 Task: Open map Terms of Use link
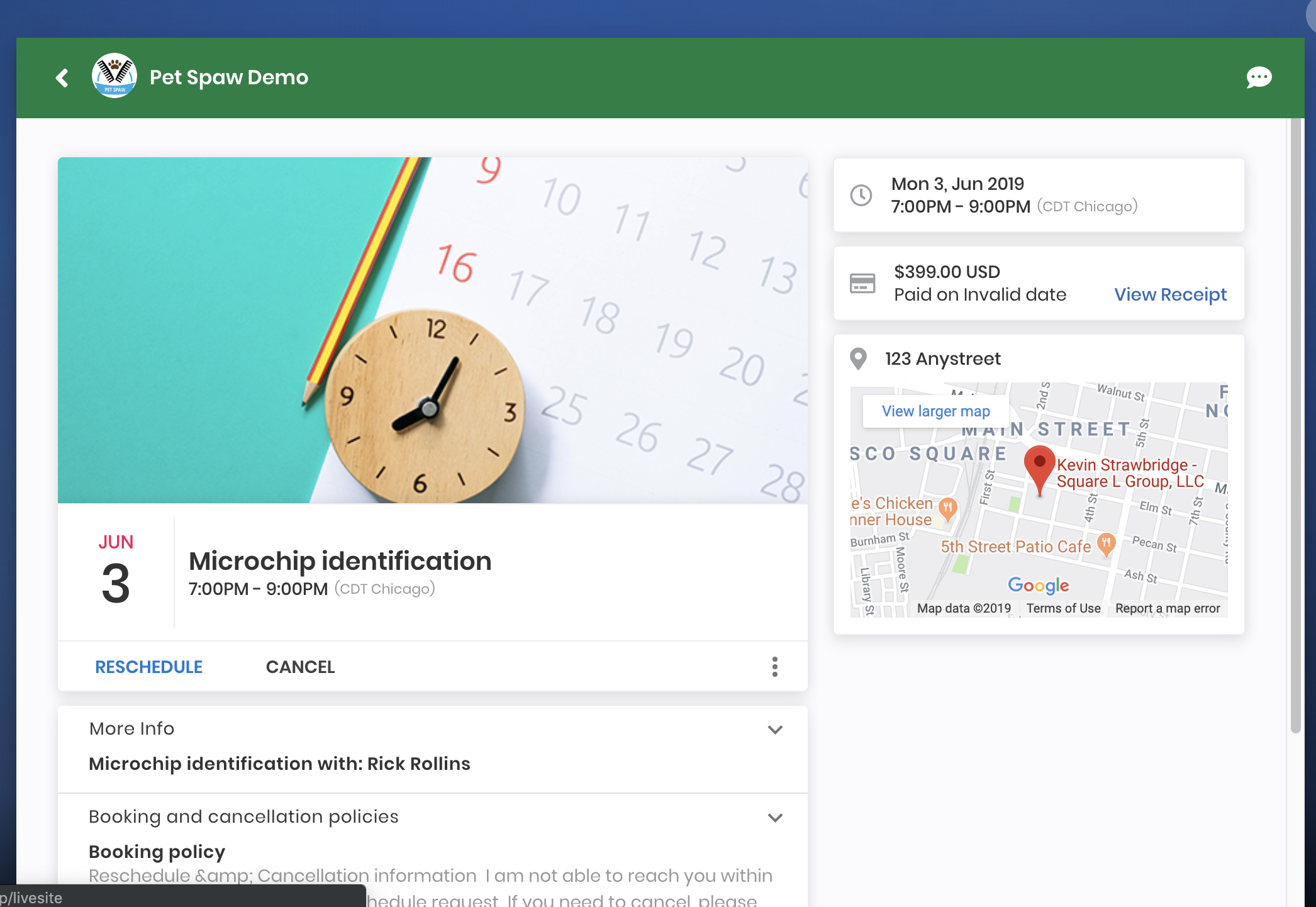(1063, 608)
